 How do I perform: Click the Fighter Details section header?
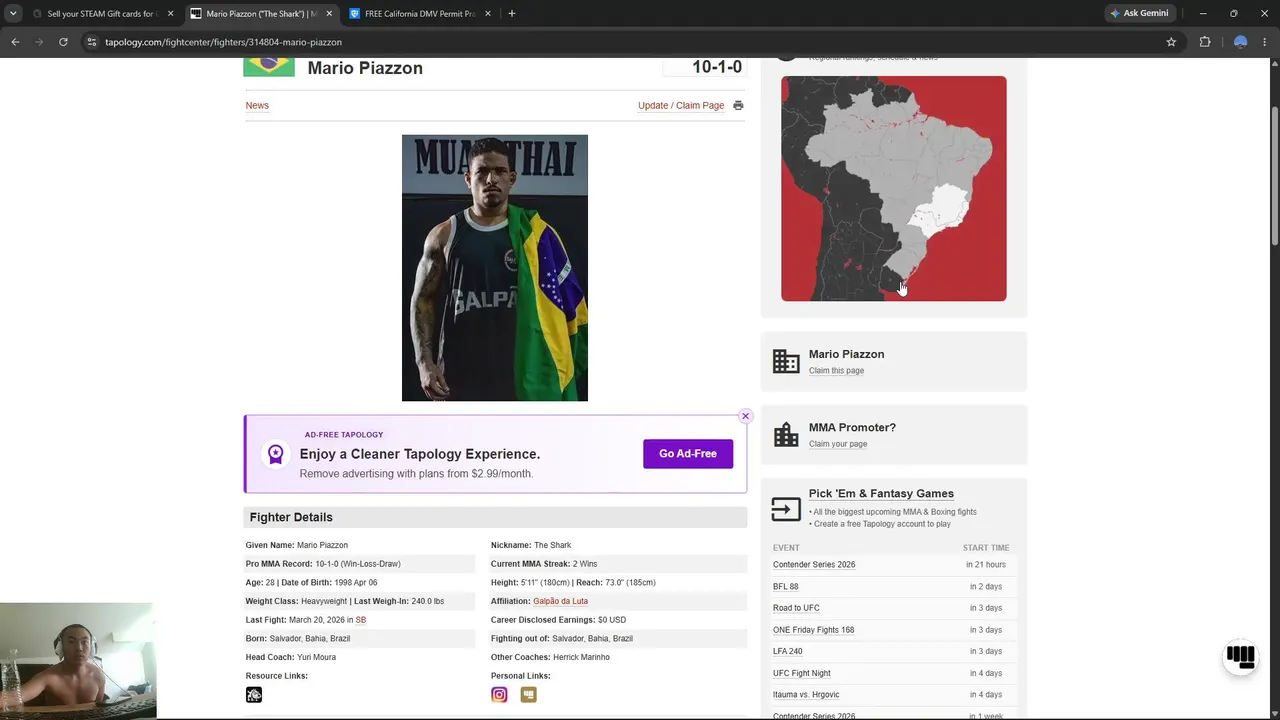tap(495, 517)
